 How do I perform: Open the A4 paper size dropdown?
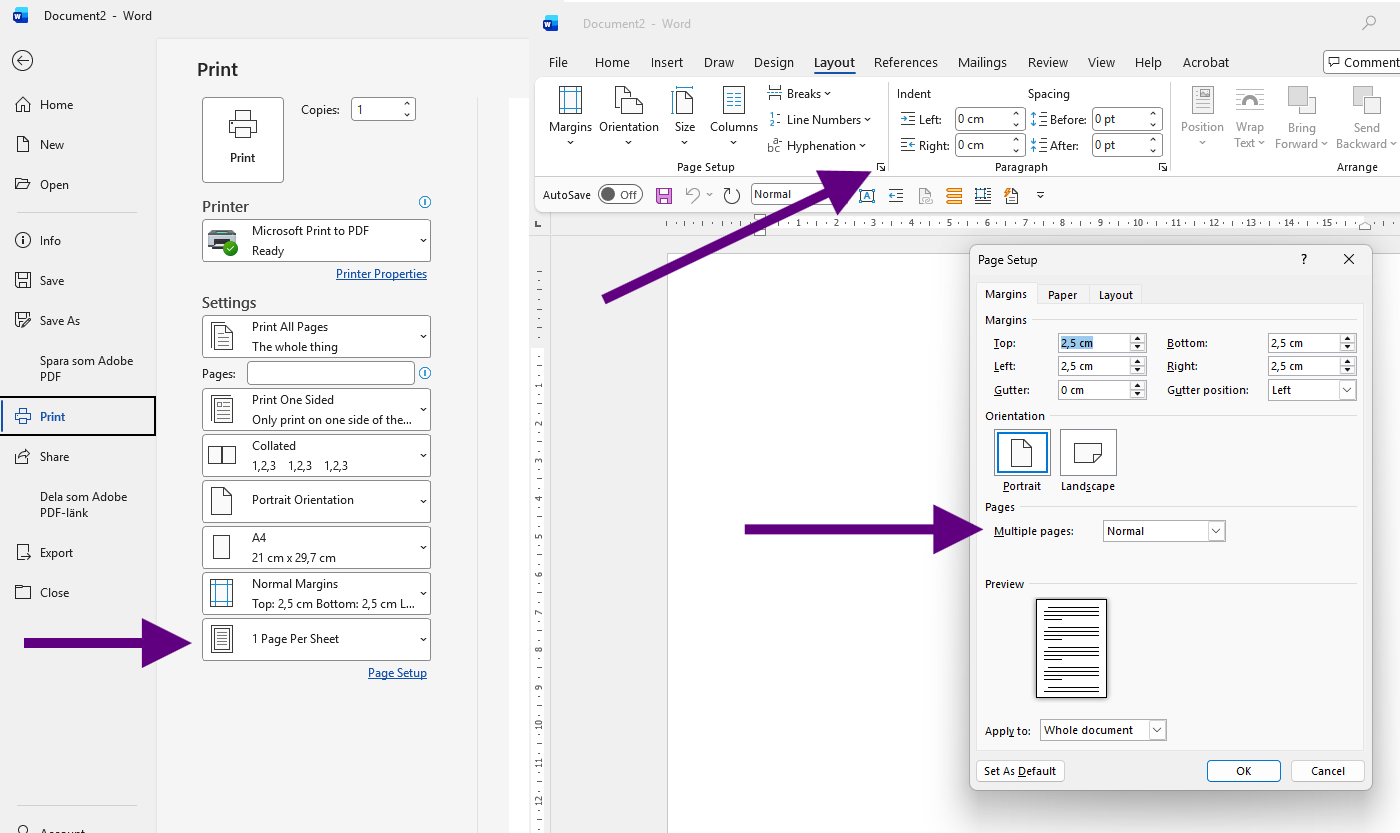point(316,547)
